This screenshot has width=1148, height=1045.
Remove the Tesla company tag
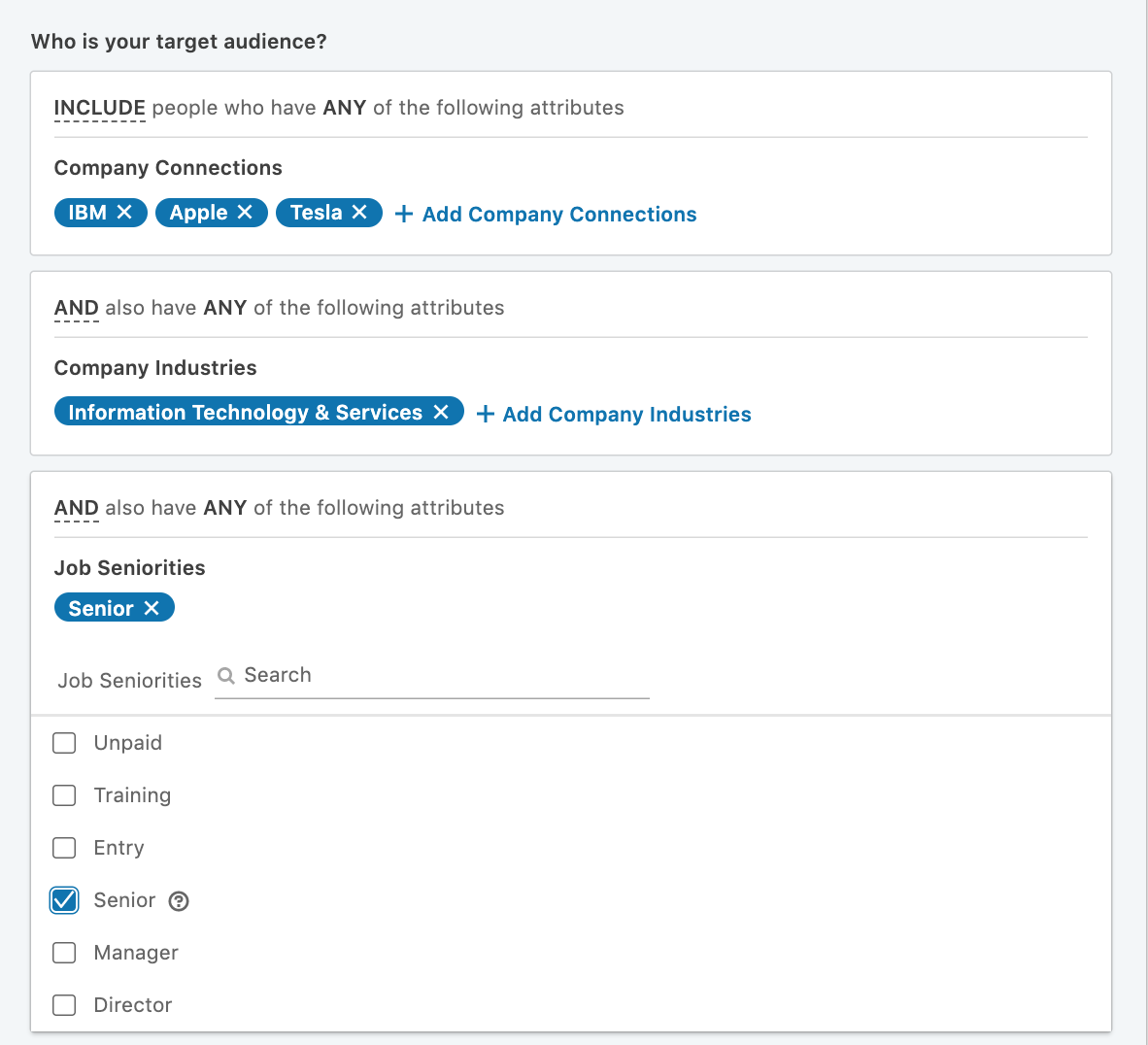[359, 213]
